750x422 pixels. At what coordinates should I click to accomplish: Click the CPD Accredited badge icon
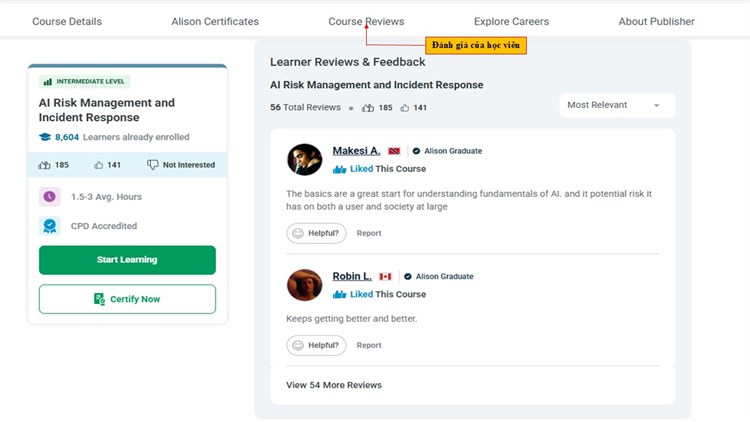pyautogui.click(x=50, y=226)
